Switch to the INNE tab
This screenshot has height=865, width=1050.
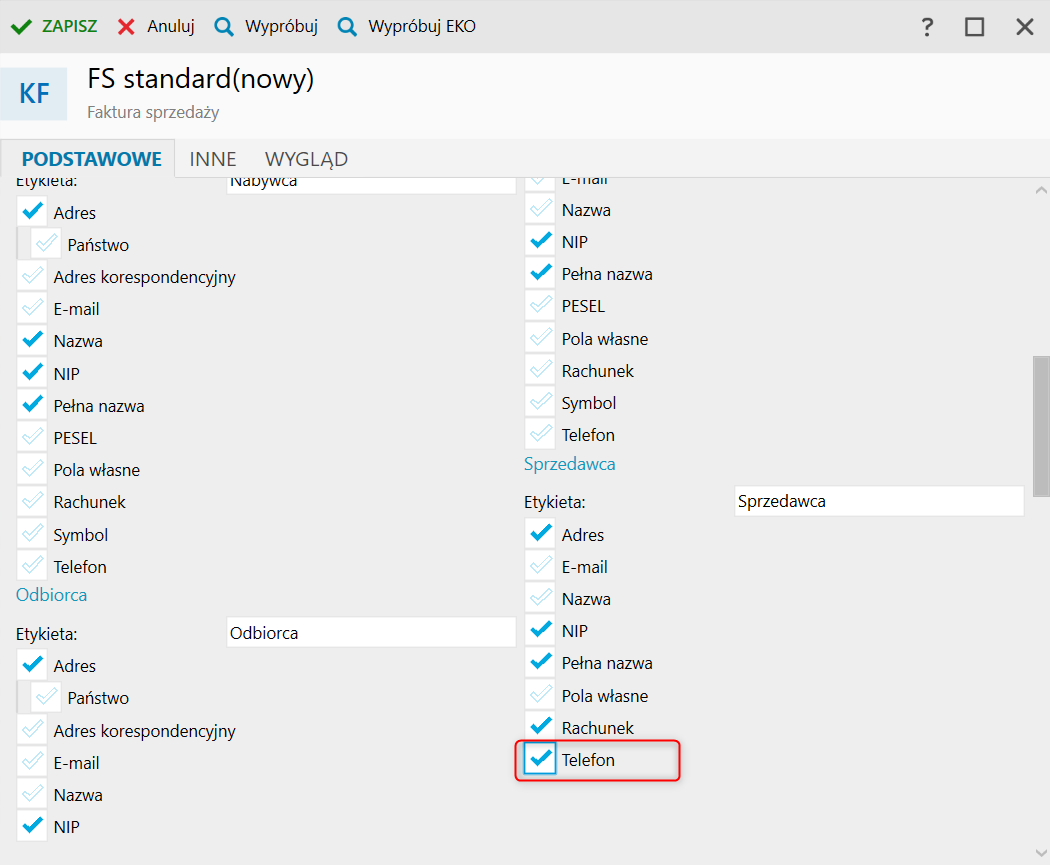click(213, 159)
